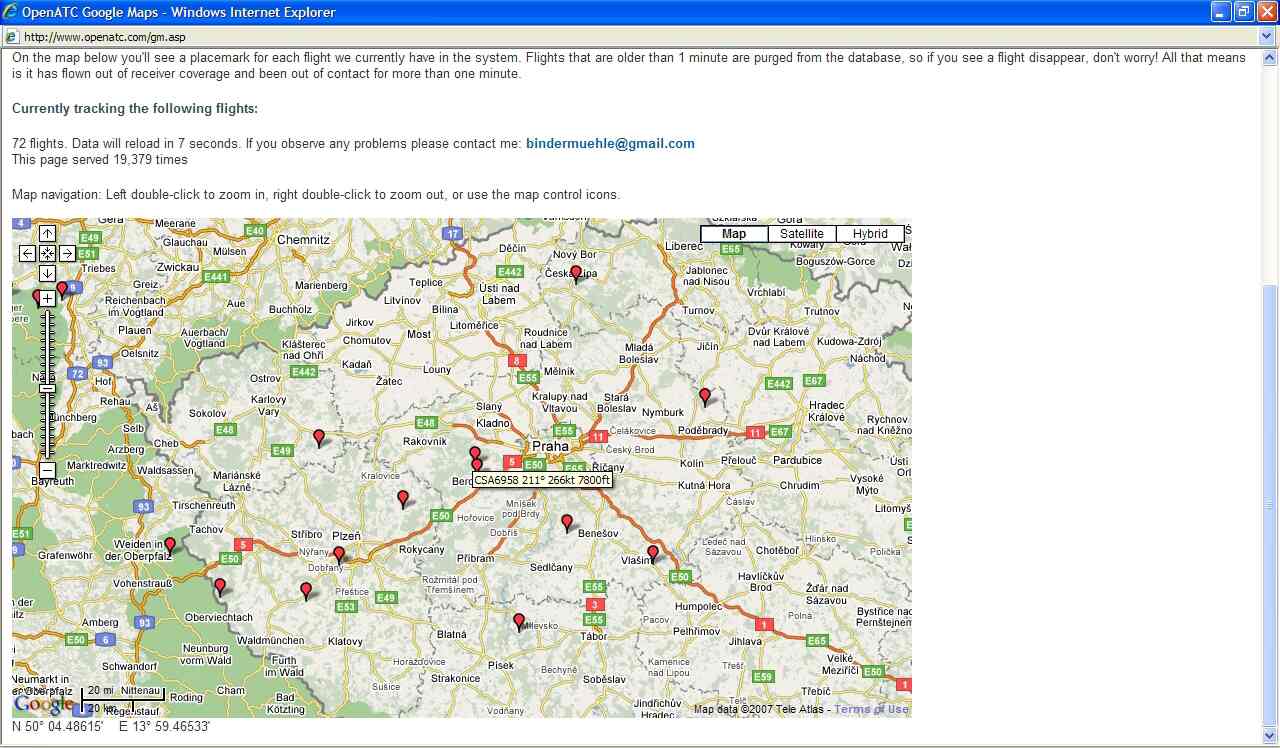Pan the map left with the arrow control
The image size is (1280, 748).
tap(27, 254)
